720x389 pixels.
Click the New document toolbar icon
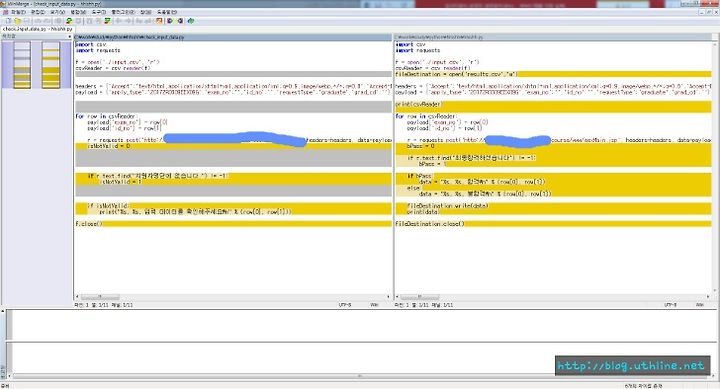pos(8,21)
